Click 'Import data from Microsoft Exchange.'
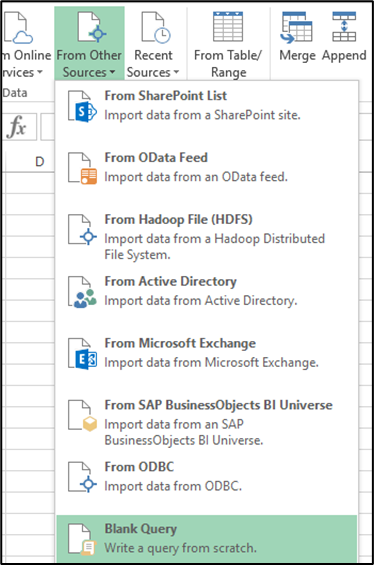374x565 pixels. click(212, 362)
